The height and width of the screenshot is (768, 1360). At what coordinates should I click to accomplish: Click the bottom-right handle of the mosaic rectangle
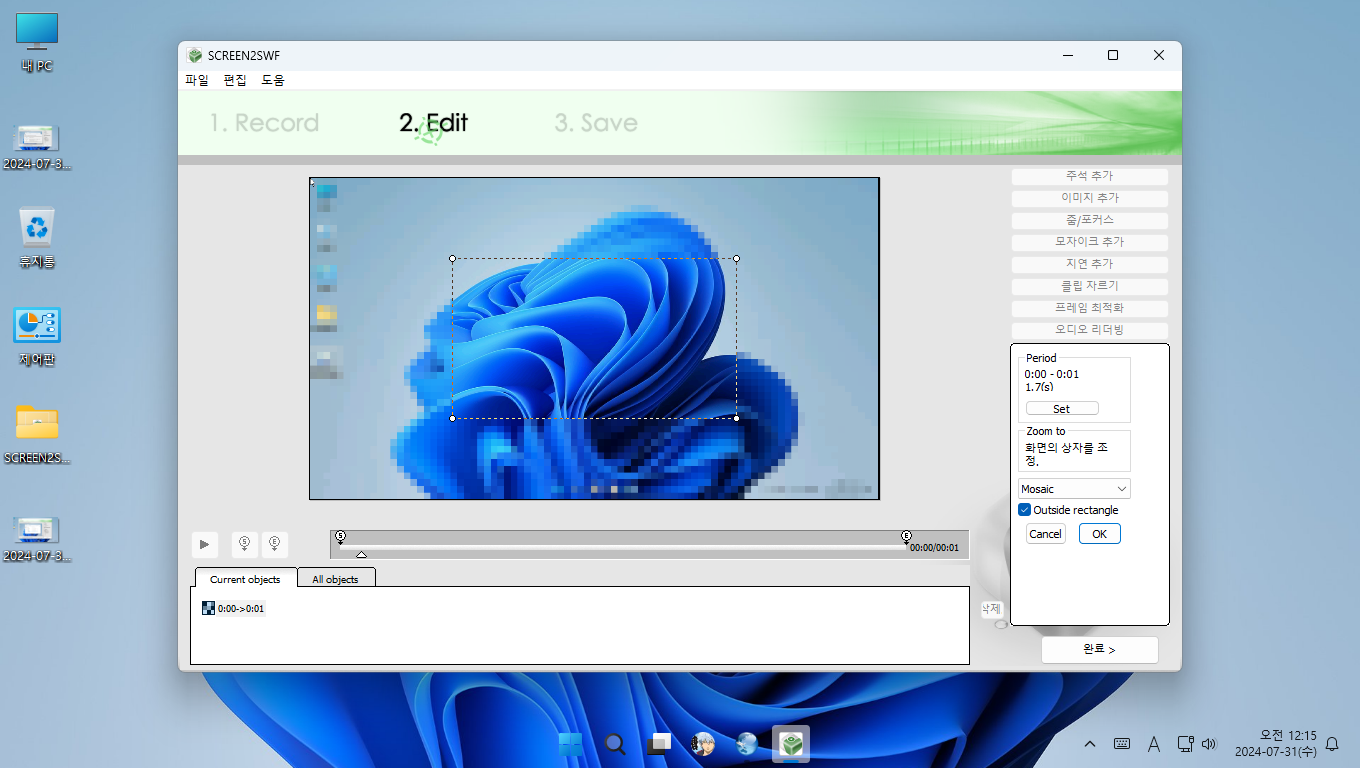point(737,418)
